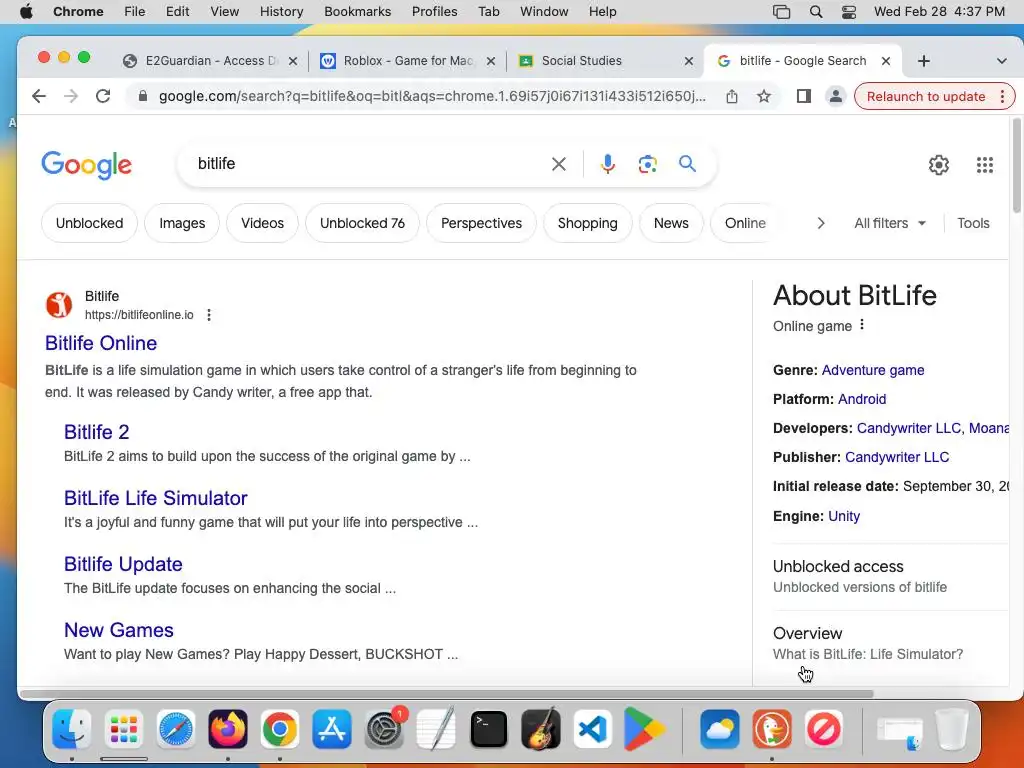The image size is (1024, 768).
Task: Select the News filter chip
Action: tap(671, 223)
